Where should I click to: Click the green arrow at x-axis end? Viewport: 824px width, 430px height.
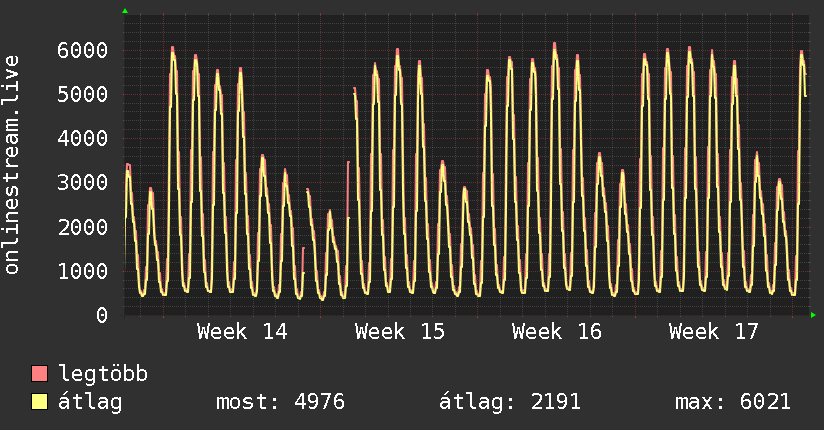[x=813, y=315]
